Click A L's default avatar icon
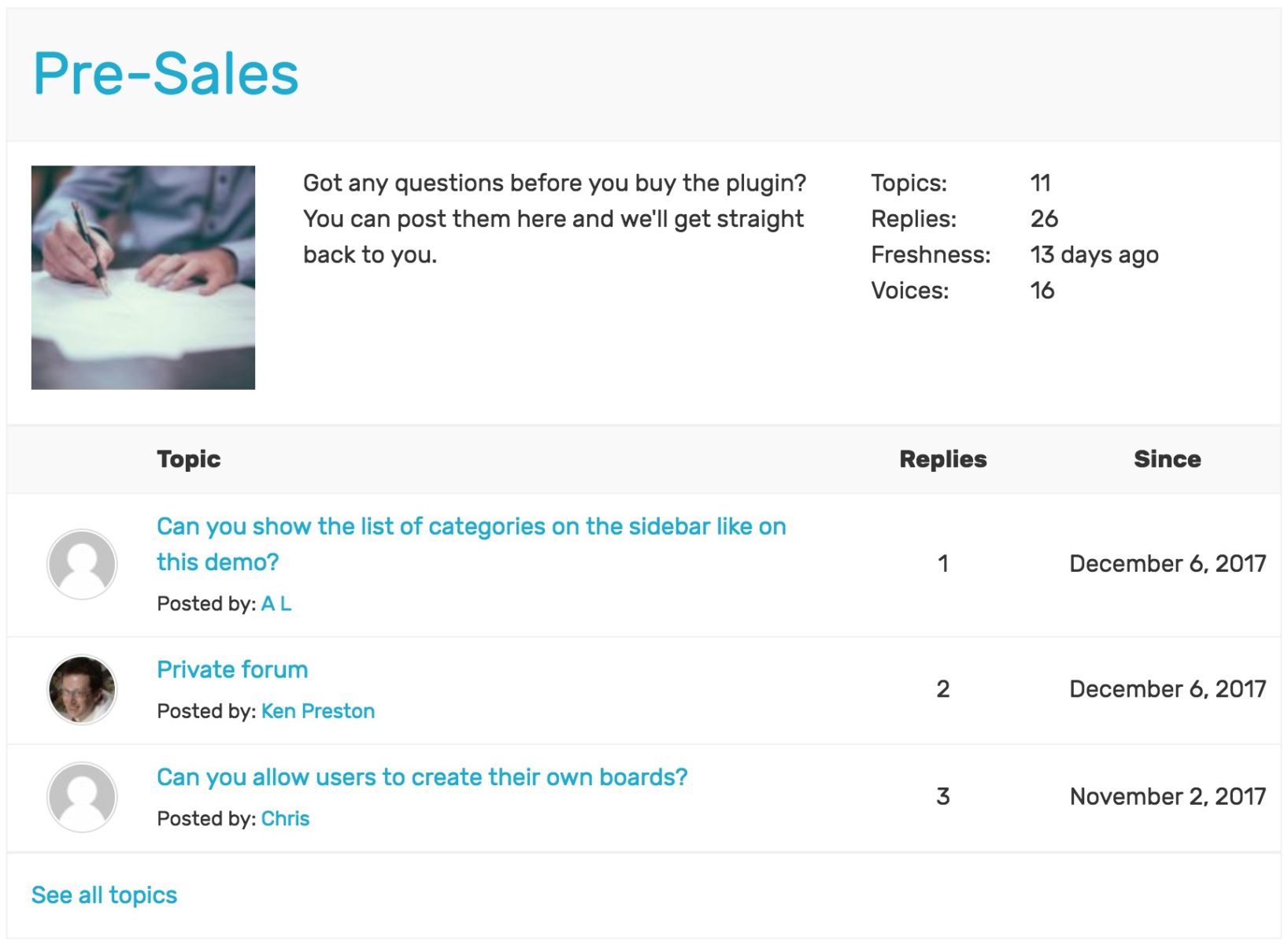 click(x=82, y=564)
